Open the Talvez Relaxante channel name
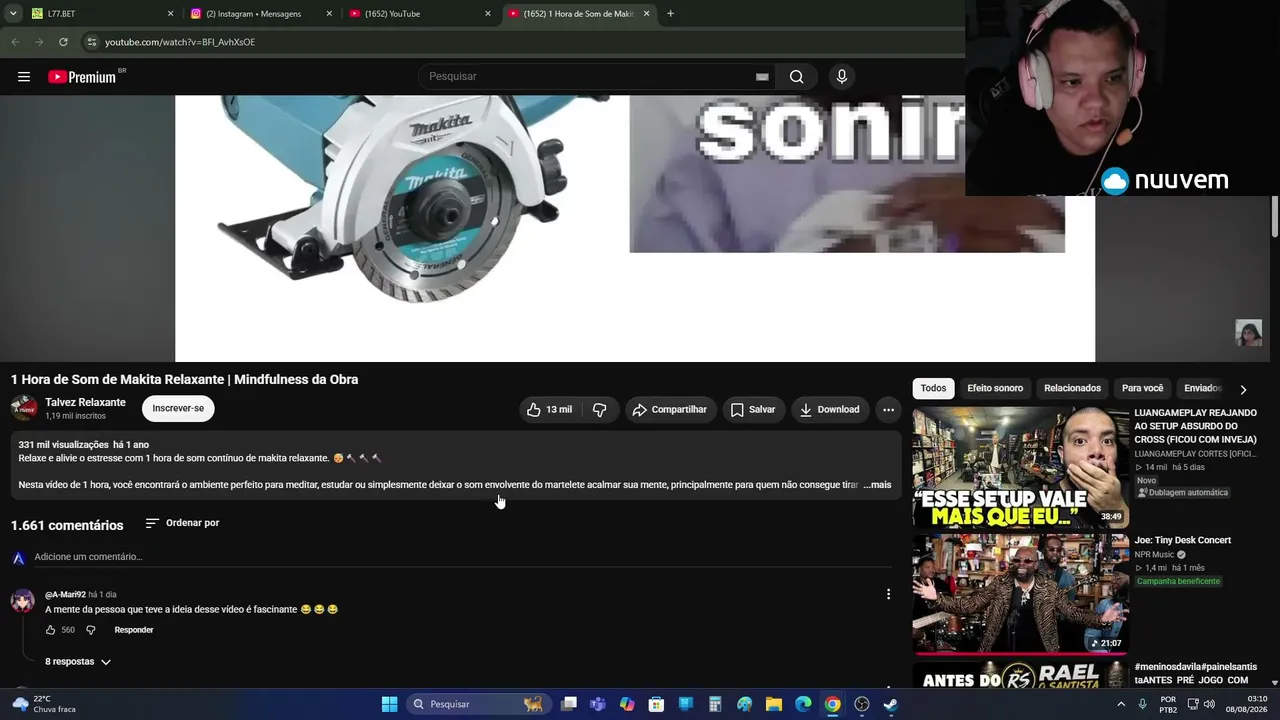Screen dimensions: 1280x720 [x=85, y=402]
